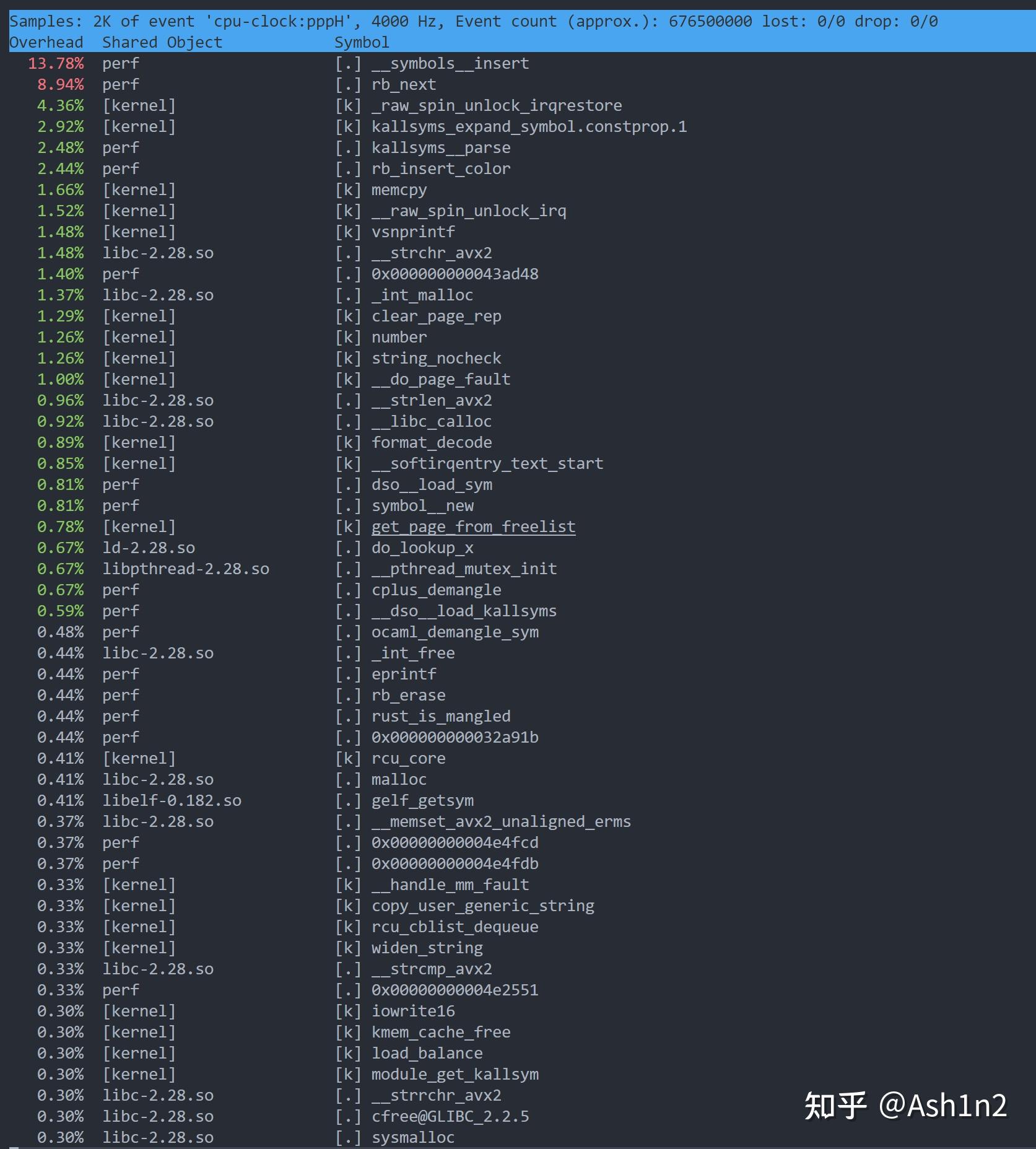The width and height of the screenshot is (1036, 1149).
Task: Select the cplus_demangle symbol row
Action: click(x=436, y=590)
